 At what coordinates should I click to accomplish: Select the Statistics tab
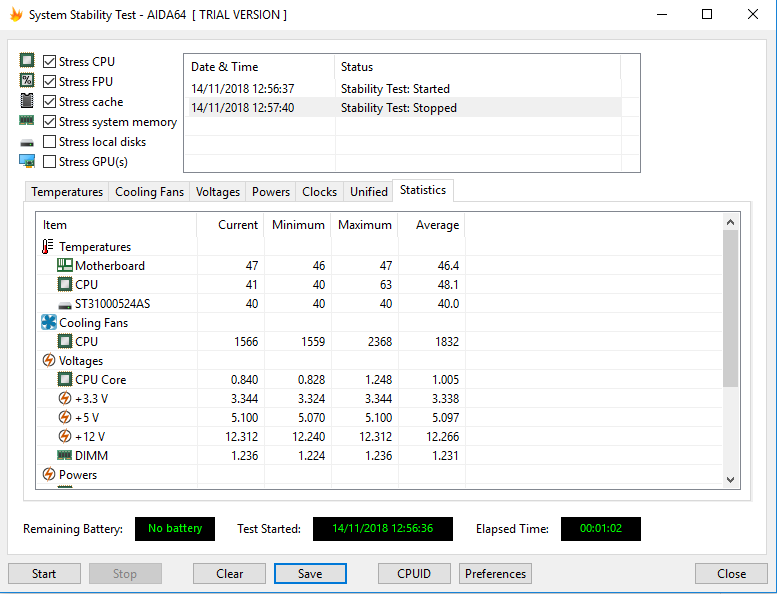click(423, 190)
